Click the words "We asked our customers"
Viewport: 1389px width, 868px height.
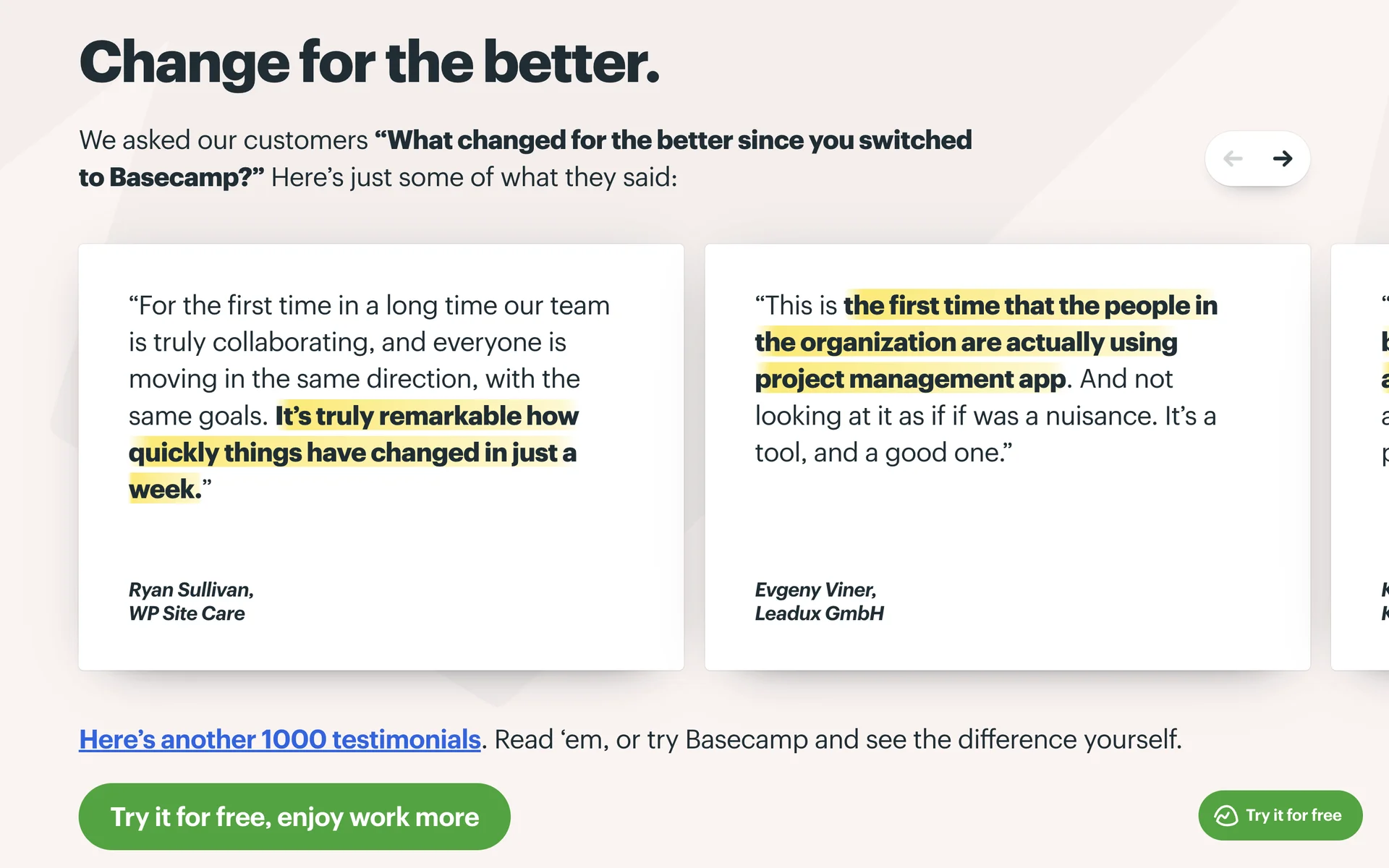[224, 140]
